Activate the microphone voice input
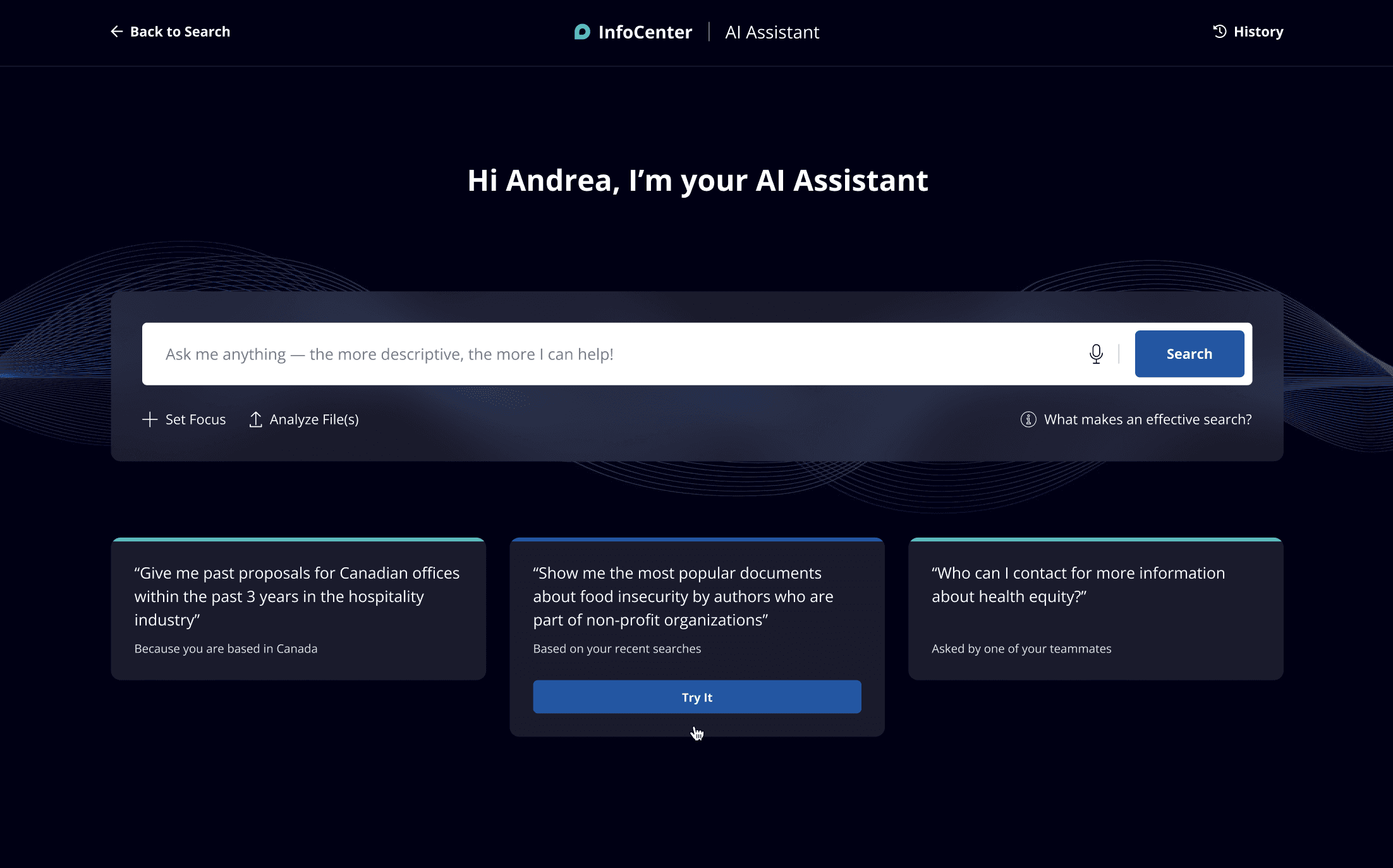This screenshot has width=1393, height=868. click(1097, 354)
